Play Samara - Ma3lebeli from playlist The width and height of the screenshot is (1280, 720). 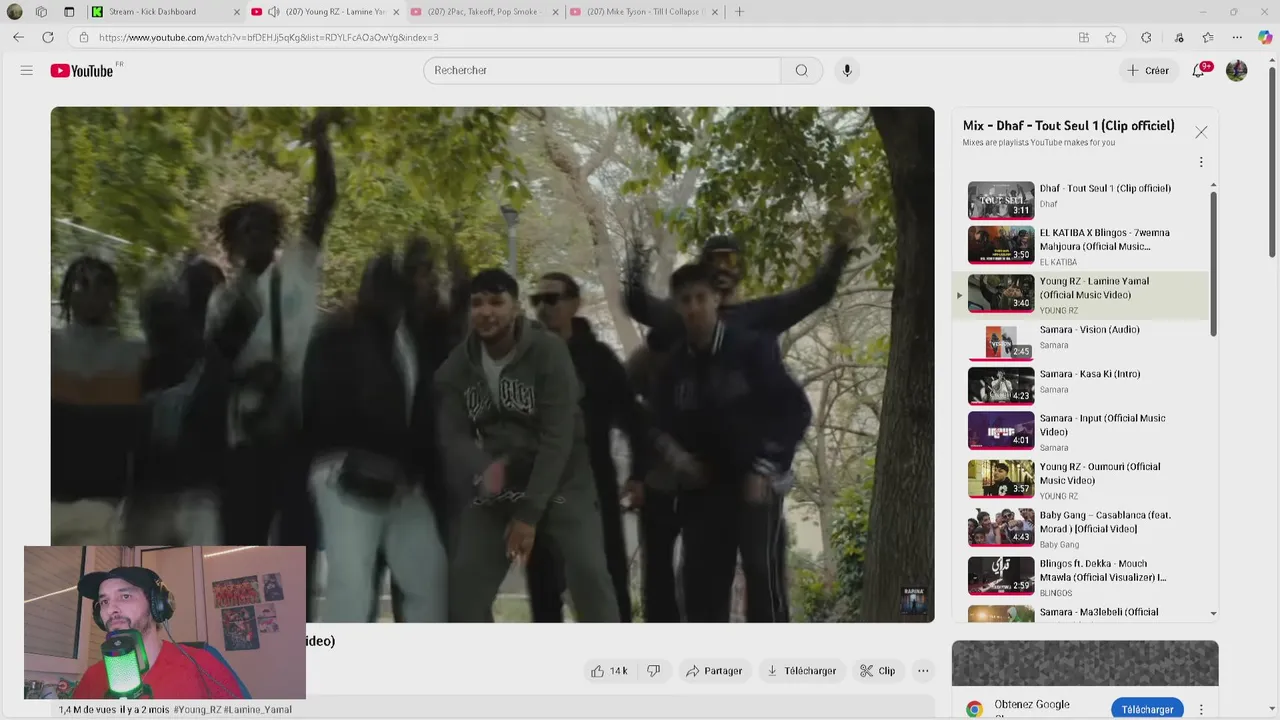(x=1083, y=612)
